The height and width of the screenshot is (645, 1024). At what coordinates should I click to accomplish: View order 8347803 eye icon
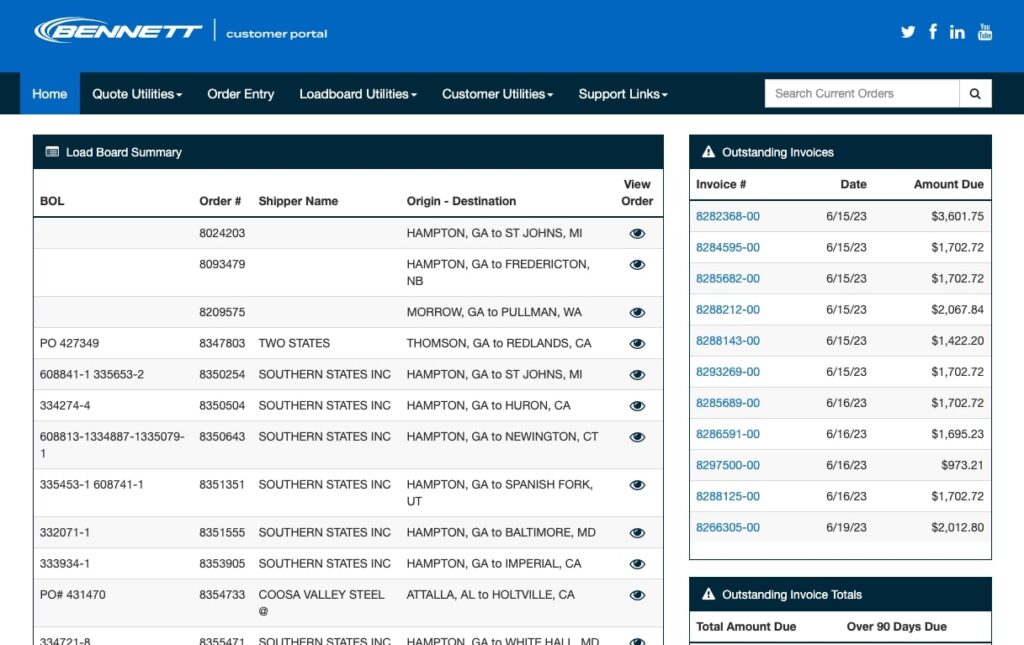coord(637,344)
